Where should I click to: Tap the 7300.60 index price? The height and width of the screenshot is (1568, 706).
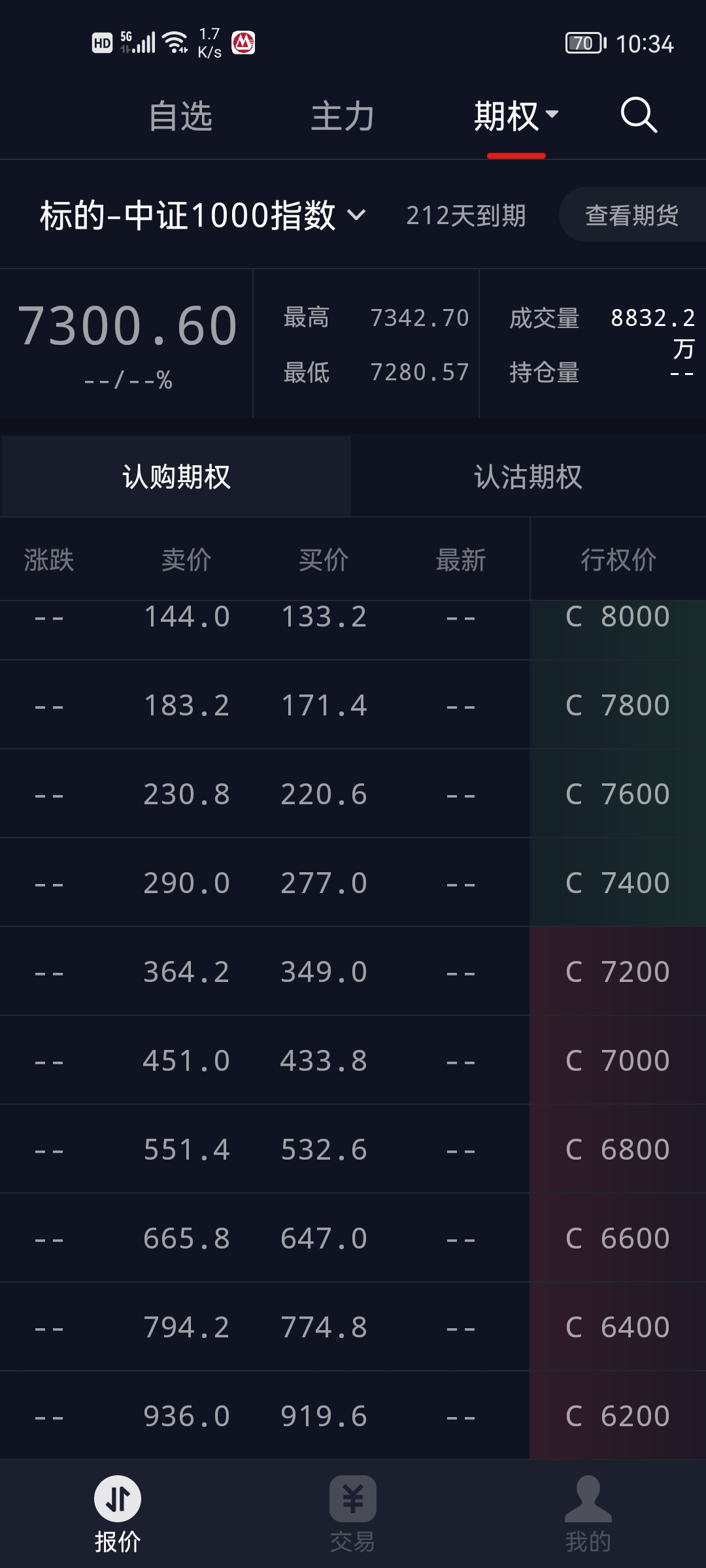(127, 325)
